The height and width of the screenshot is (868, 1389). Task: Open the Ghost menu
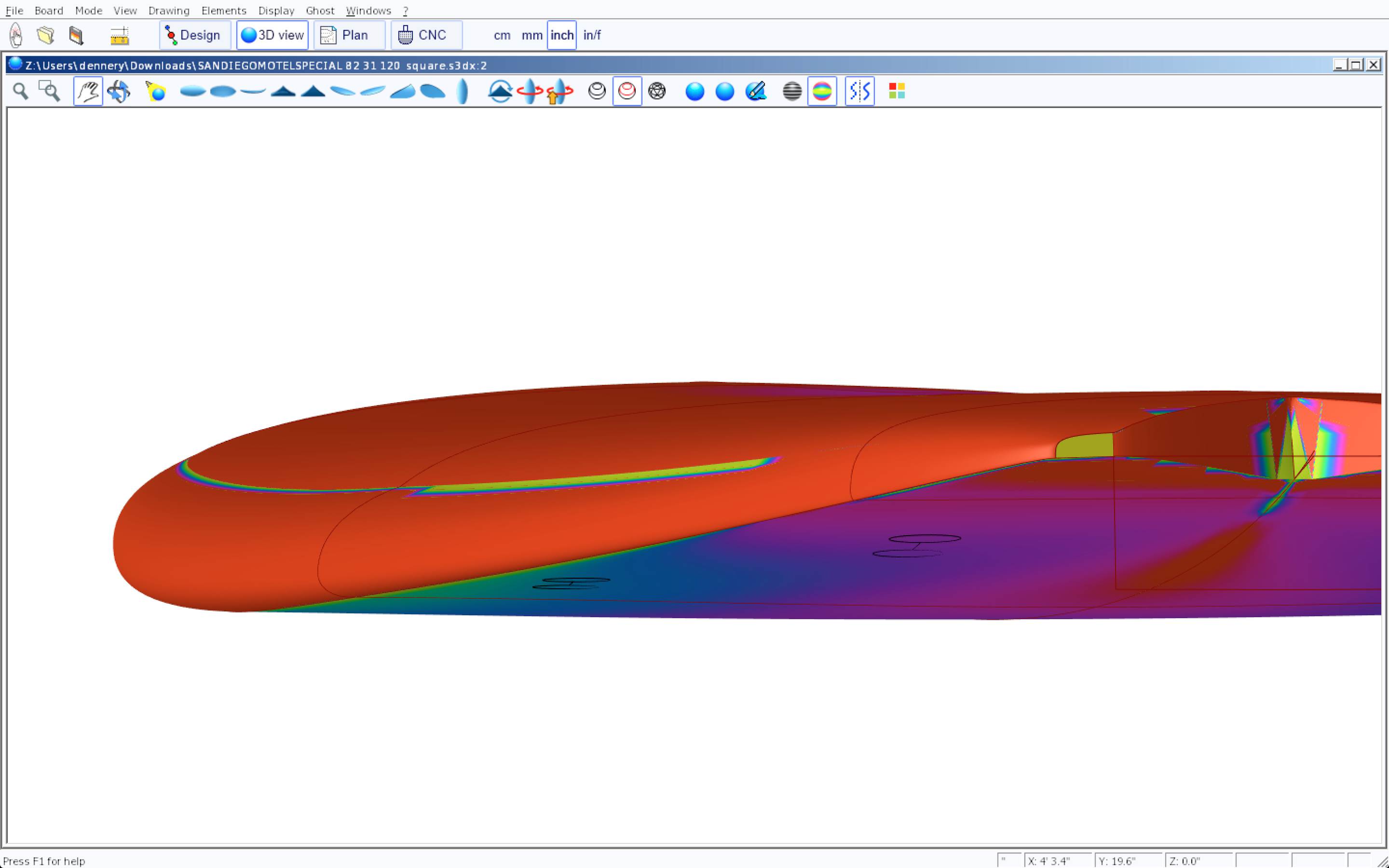(320, 11)
